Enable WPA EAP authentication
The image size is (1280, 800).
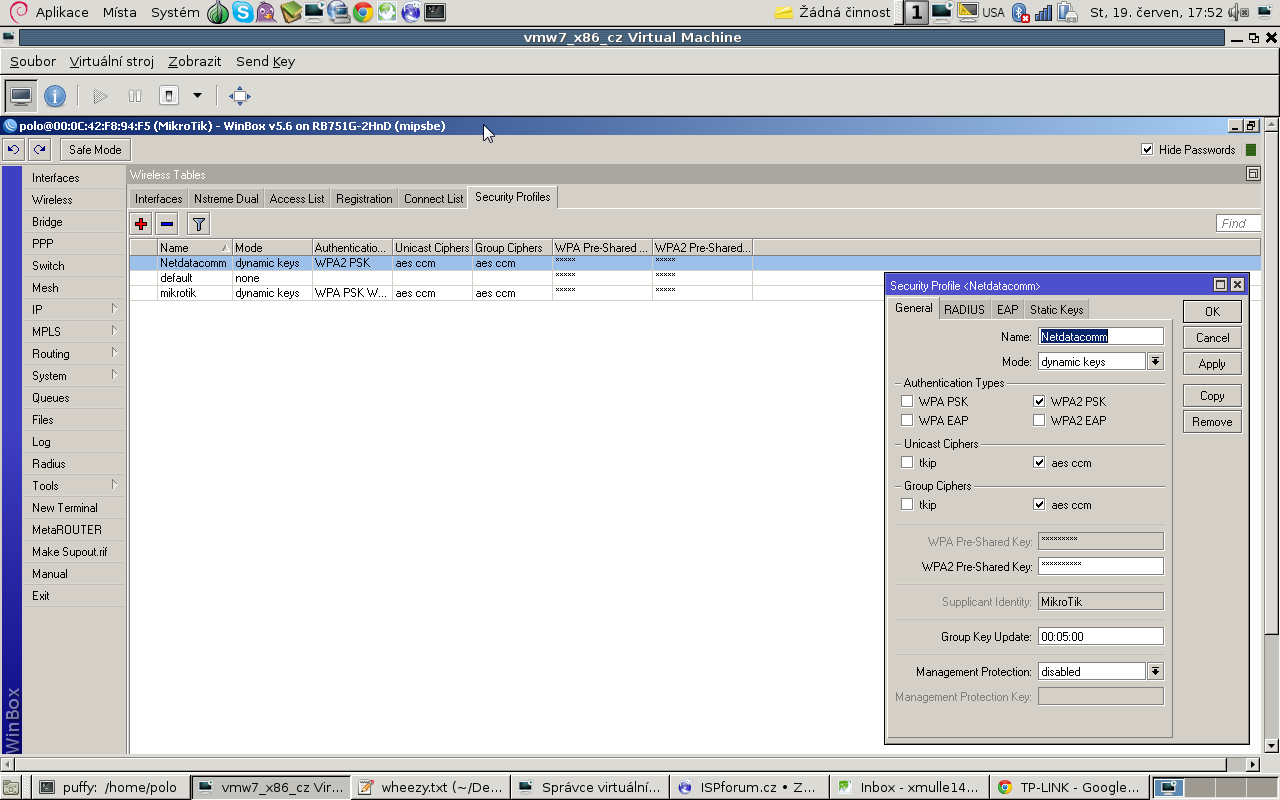coord(907,421)
